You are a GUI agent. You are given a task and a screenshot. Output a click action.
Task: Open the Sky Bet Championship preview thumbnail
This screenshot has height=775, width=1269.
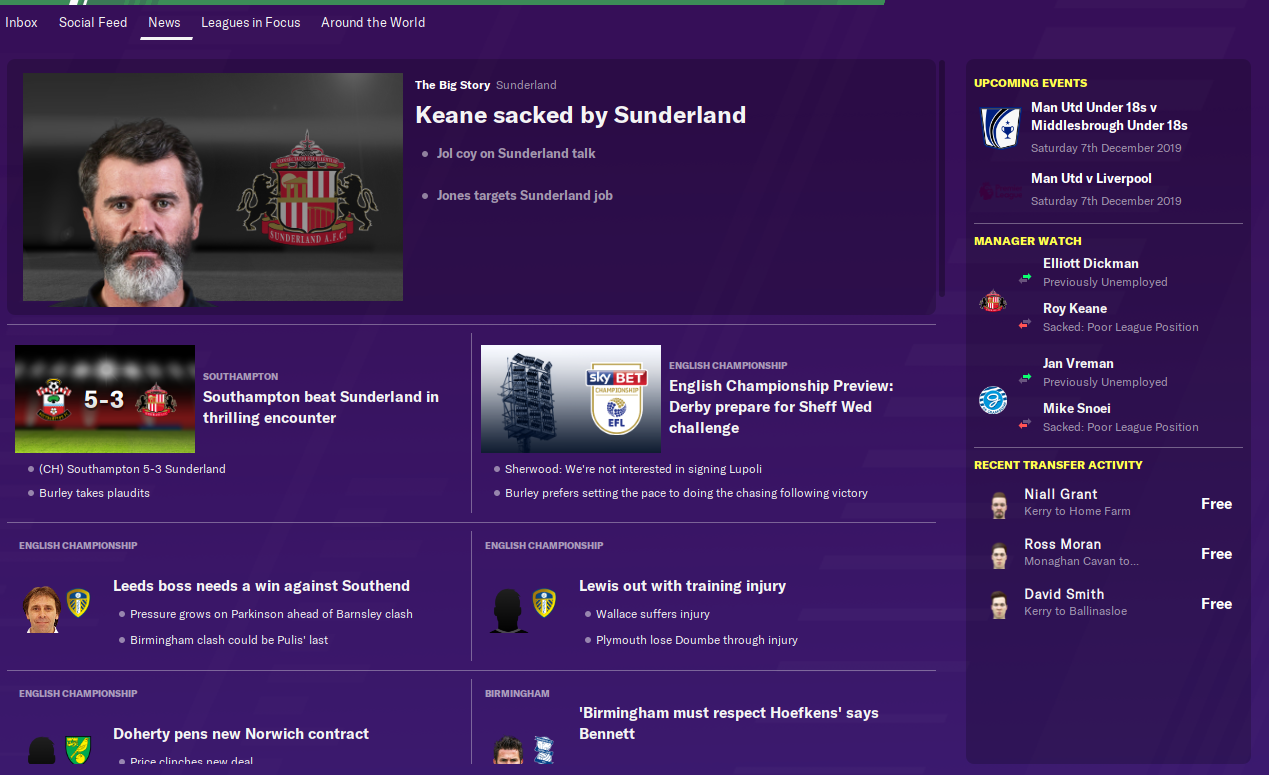pos(571,399)
